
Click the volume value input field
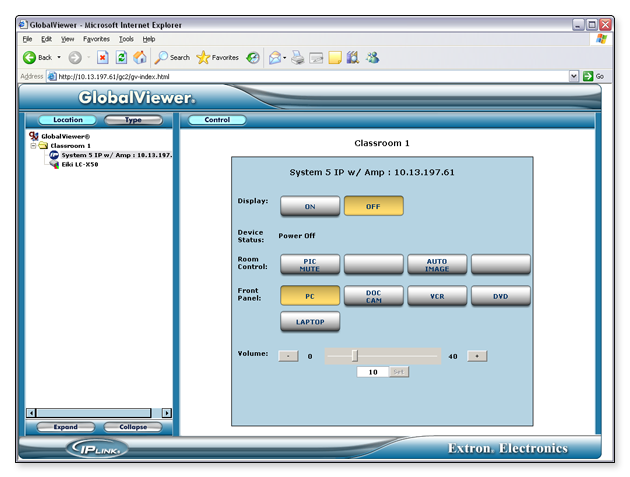coord(372,371)
